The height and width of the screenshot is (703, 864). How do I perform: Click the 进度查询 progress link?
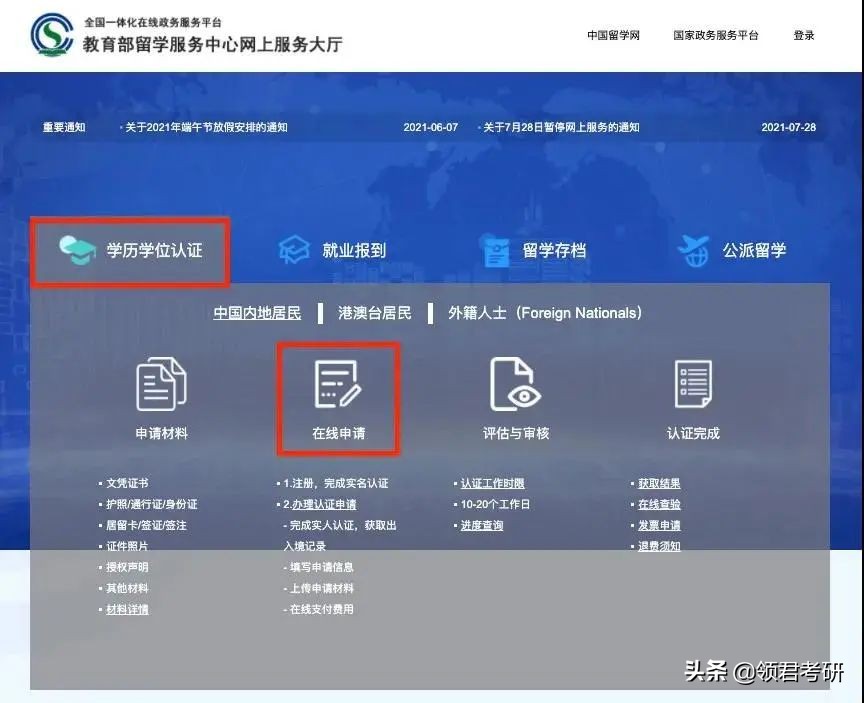point(481,524)
